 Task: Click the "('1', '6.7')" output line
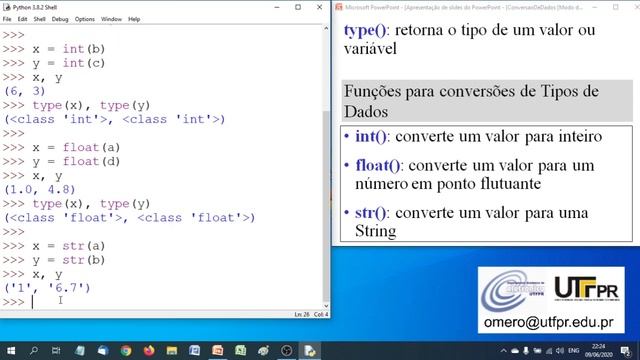[x=47, y=288]
